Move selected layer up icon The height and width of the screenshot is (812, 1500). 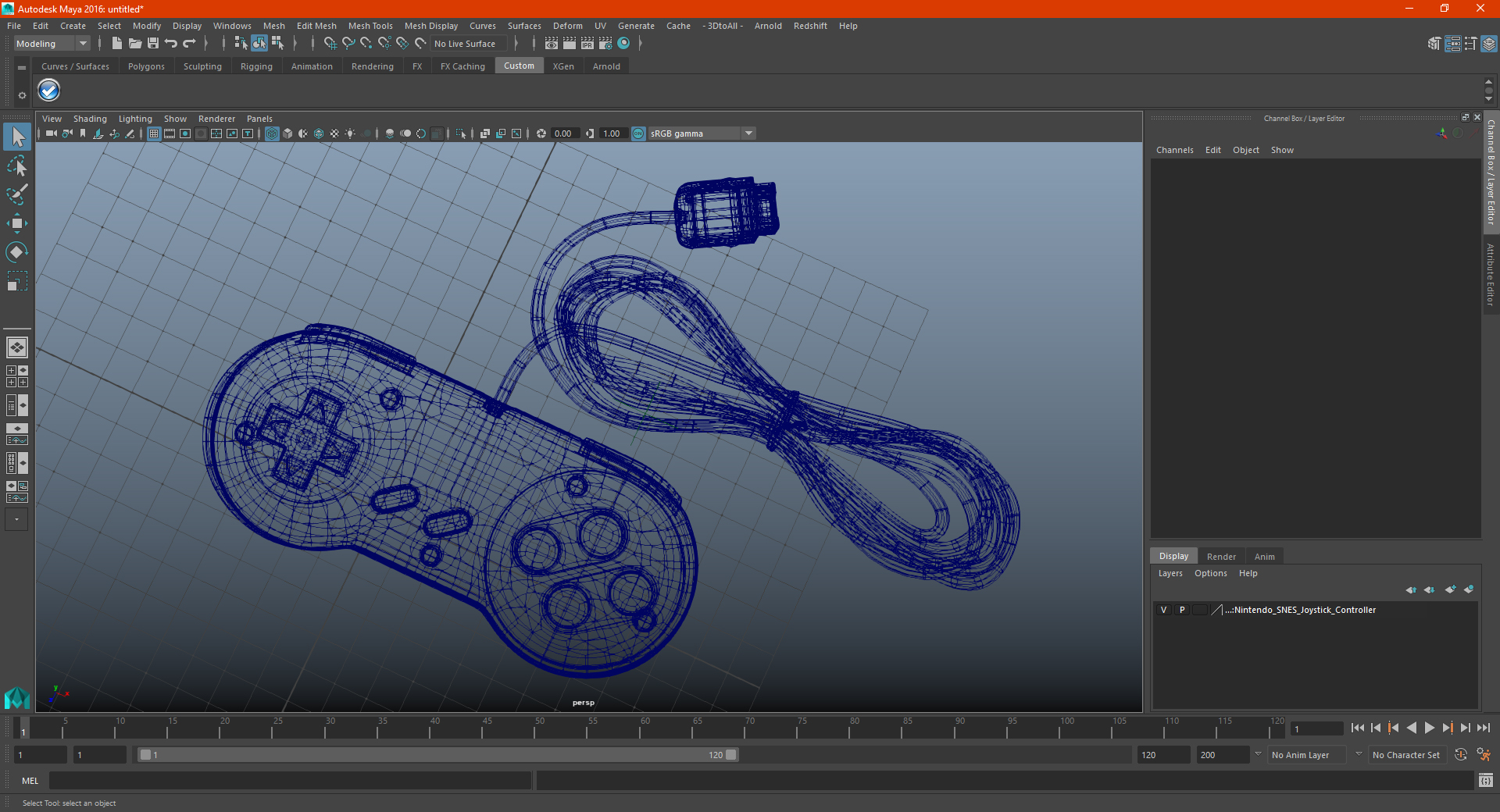click(x=1411, y=589)
